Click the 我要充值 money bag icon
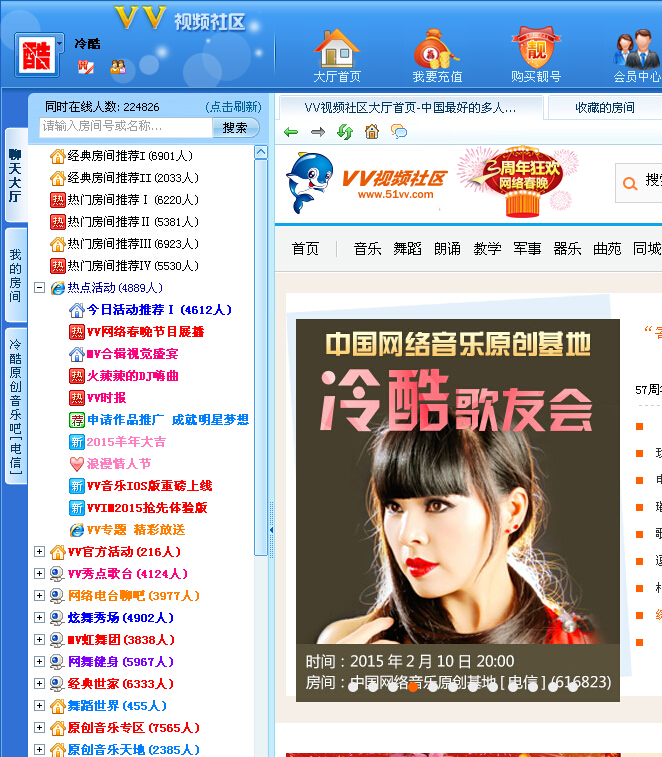Screen dimensions: 662x757 (437, 50)
